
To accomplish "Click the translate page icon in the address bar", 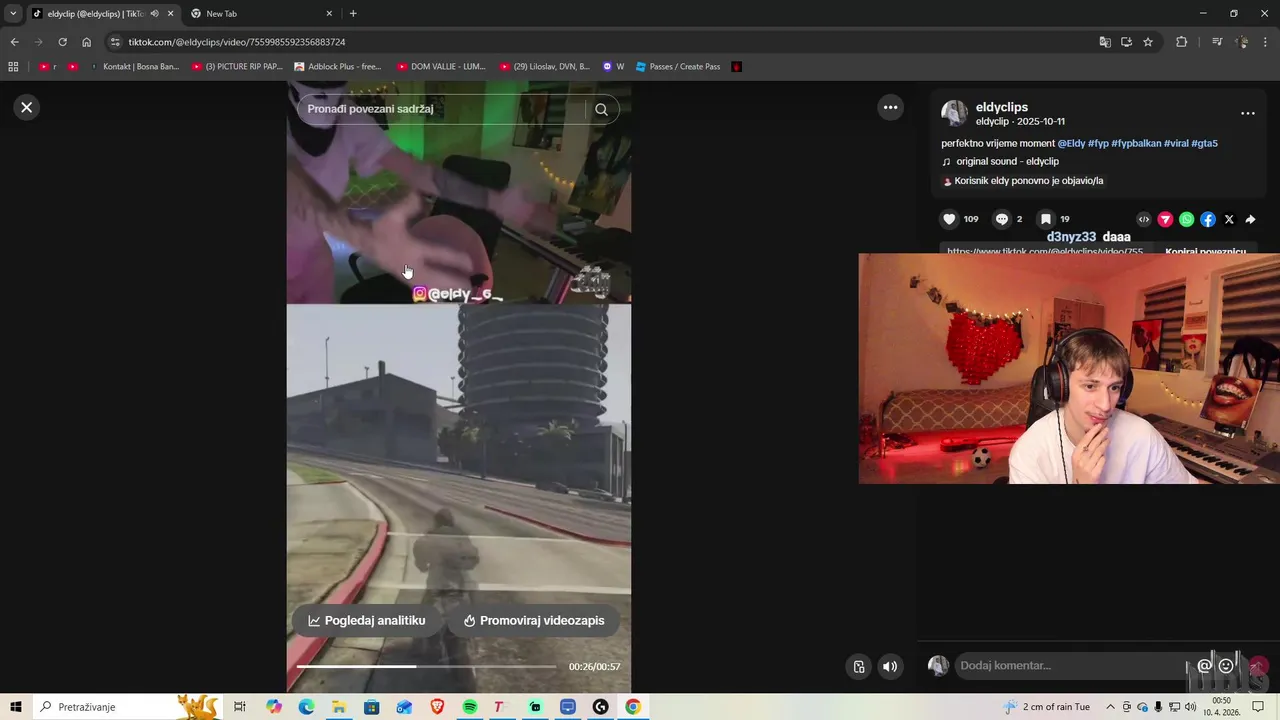I will click(x=1104, y=42).
